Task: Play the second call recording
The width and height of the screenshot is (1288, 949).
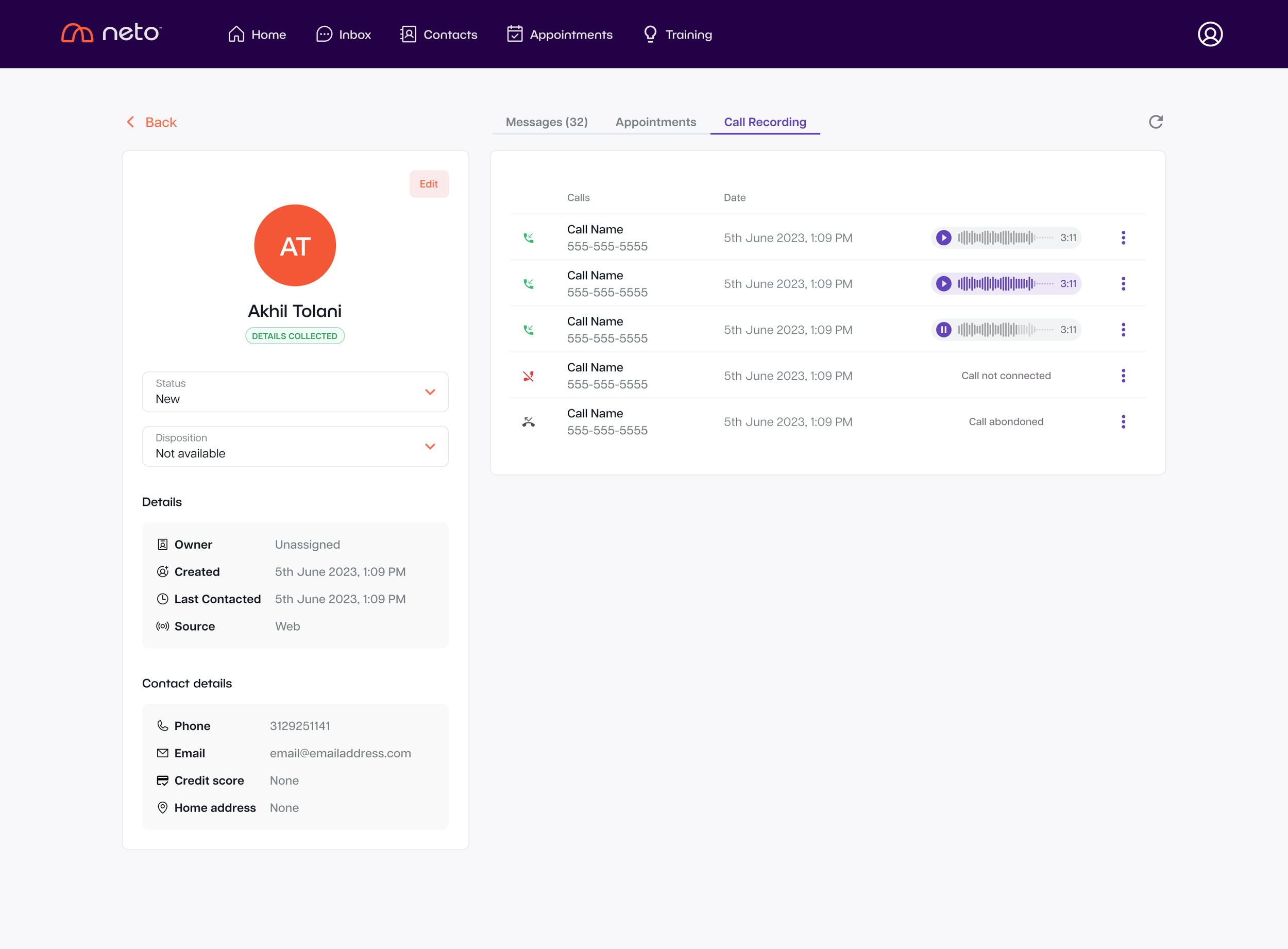Action: pos(943,284)
